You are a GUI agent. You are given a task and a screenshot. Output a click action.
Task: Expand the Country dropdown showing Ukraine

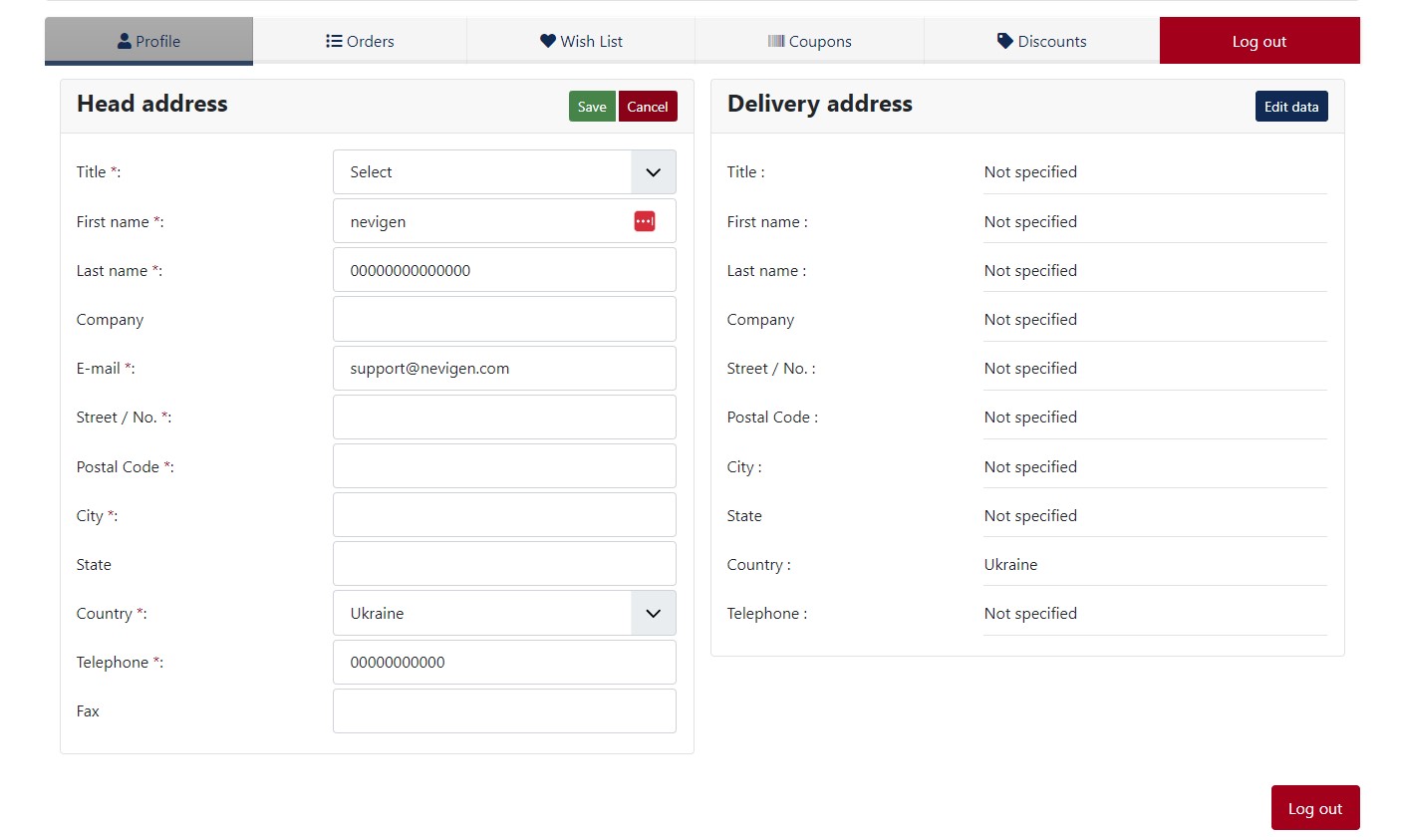(x=504, y=614)
